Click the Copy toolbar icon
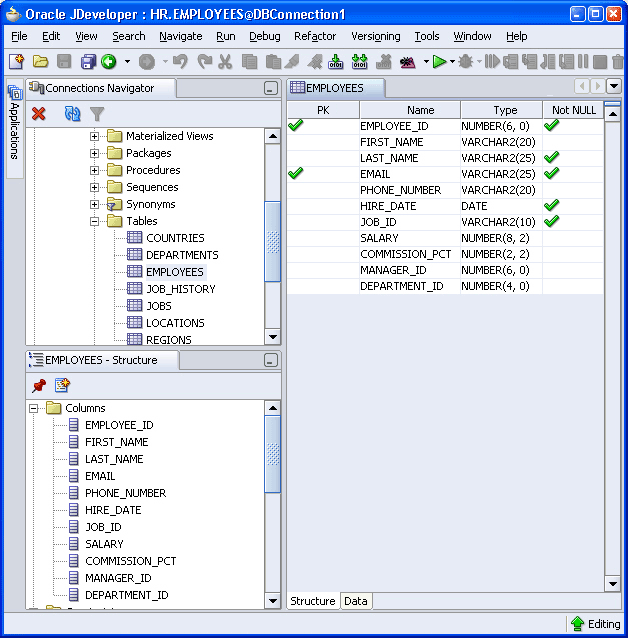The image size is (628, 638). 249,62
